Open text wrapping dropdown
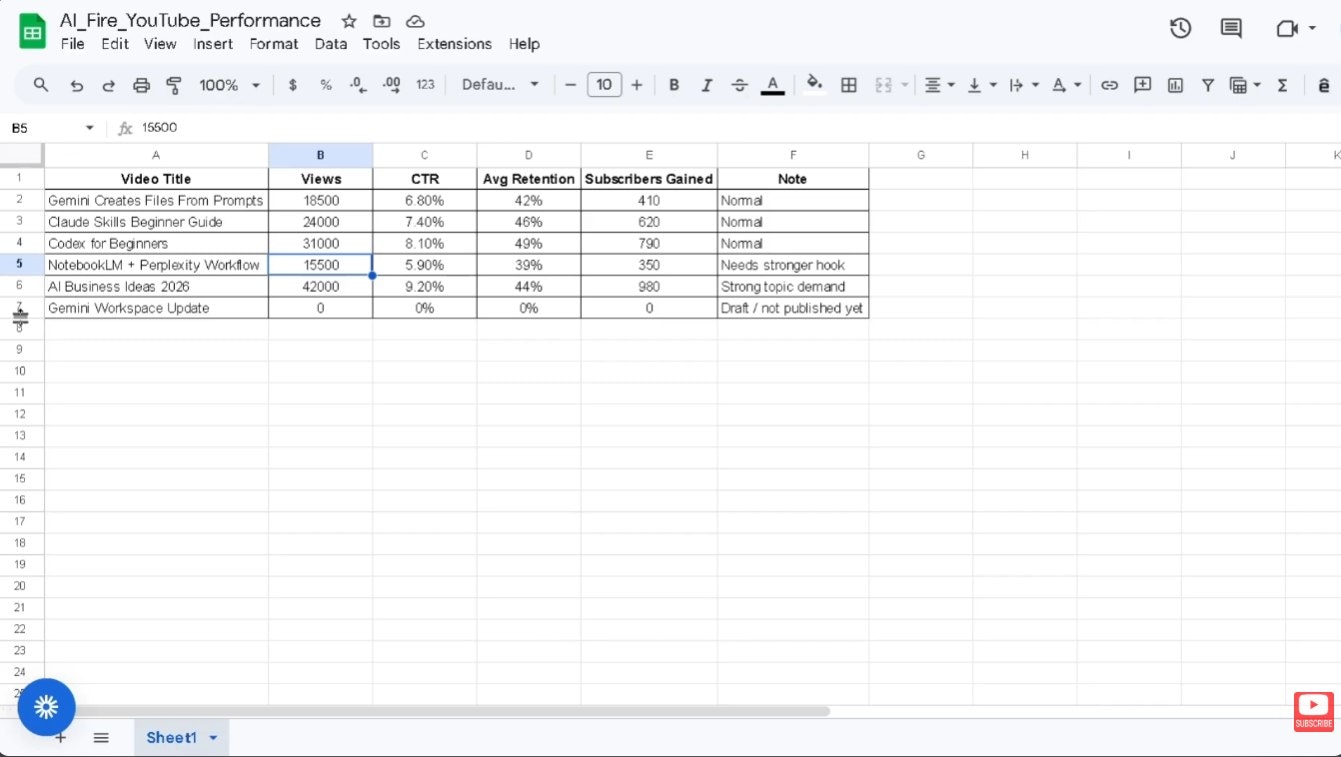This screenshot has width=1341, height=757. tap(1024, 85)
